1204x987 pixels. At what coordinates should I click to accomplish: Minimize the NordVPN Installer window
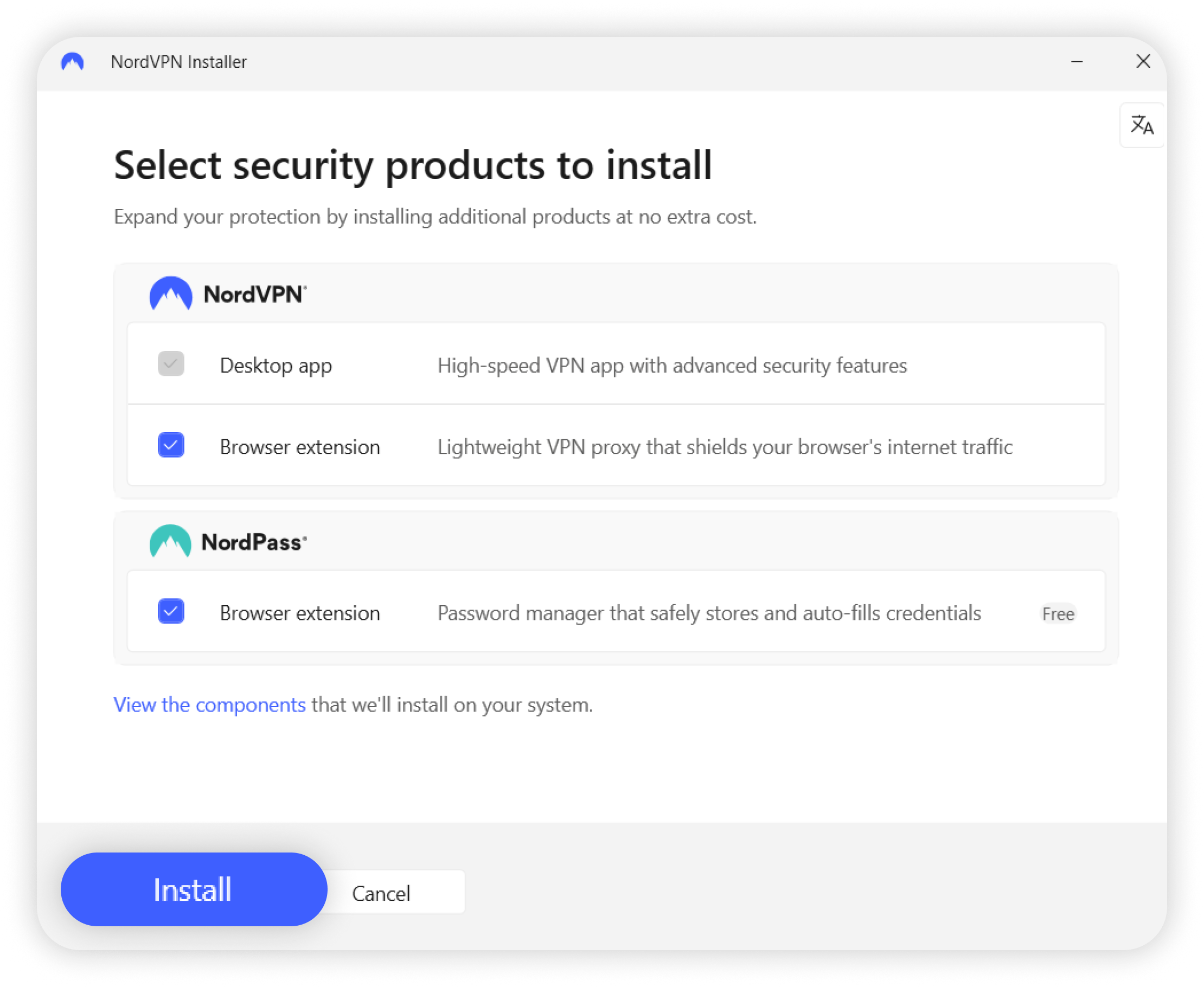click(x=1077, y=61)
